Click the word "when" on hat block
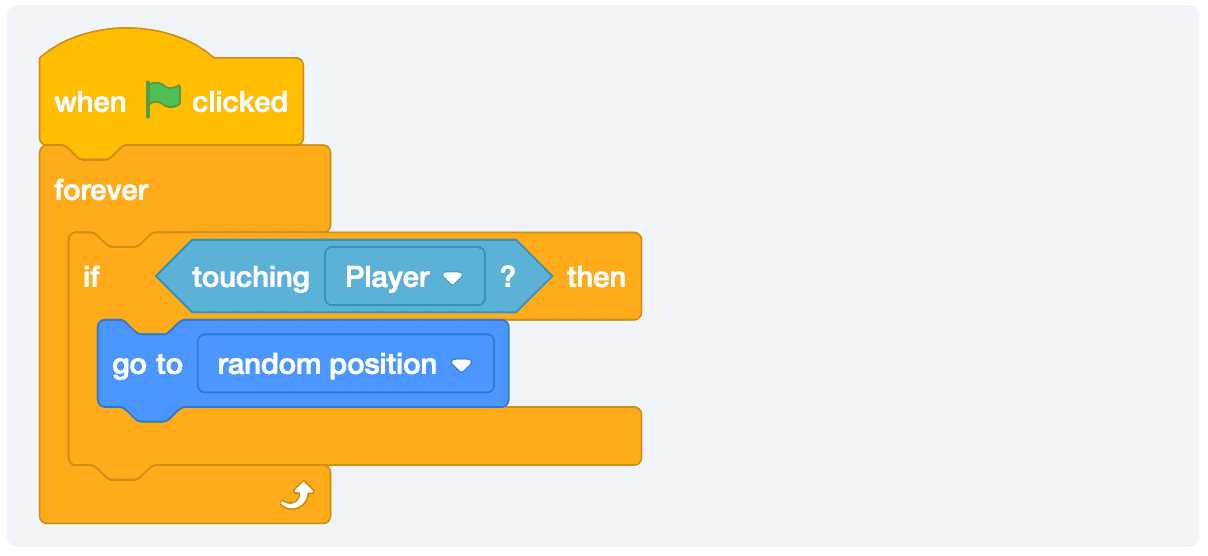This screenshot has height=556, width=1208. pyautogui.click(x=90, y=102)
